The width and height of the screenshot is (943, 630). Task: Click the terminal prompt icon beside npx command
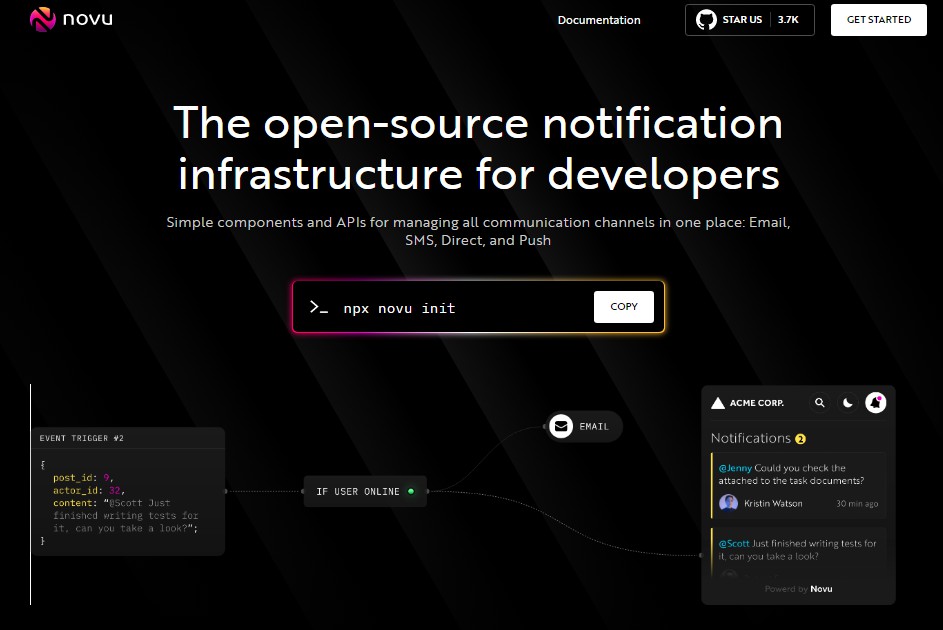coord(319,307)
